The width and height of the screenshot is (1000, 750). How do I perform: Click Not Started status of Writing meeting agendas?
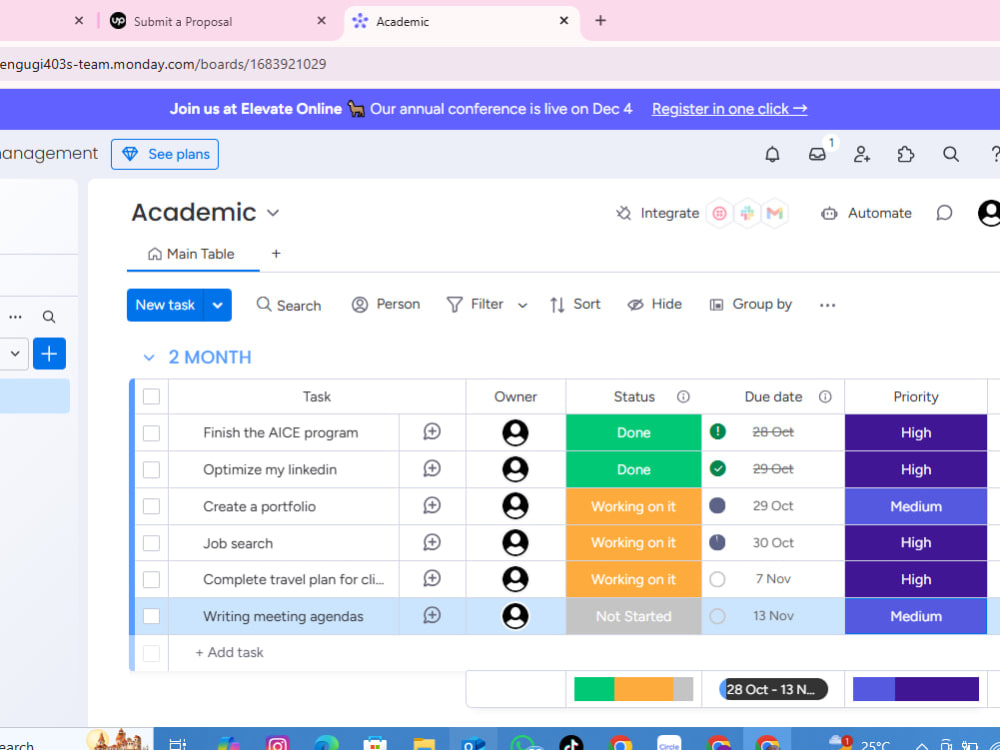633,616
